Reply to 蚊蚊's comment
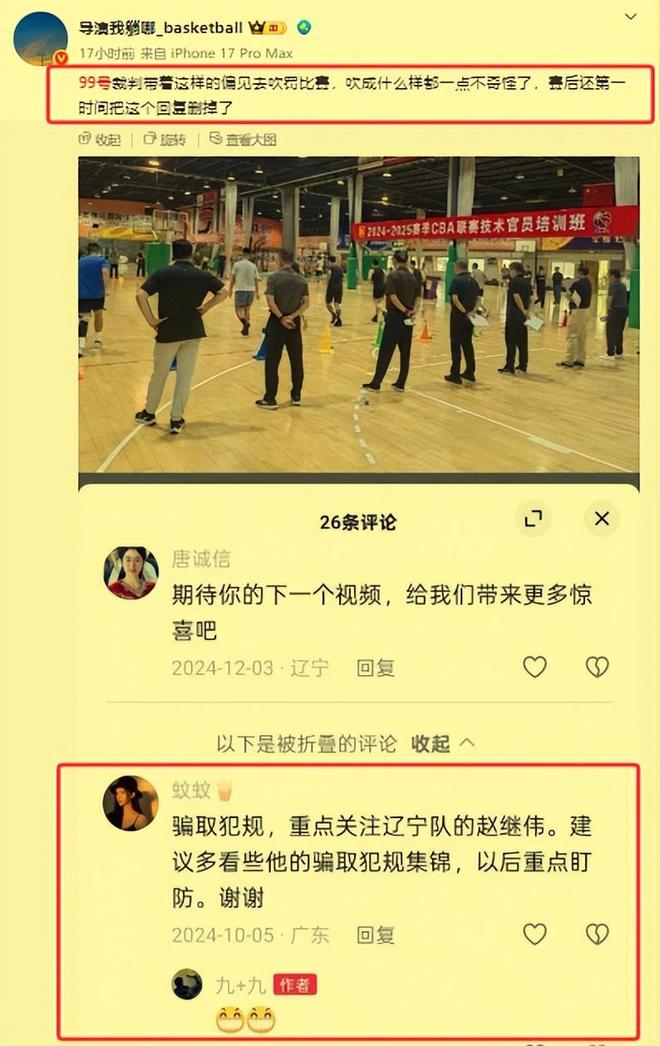 coord(375,935)
